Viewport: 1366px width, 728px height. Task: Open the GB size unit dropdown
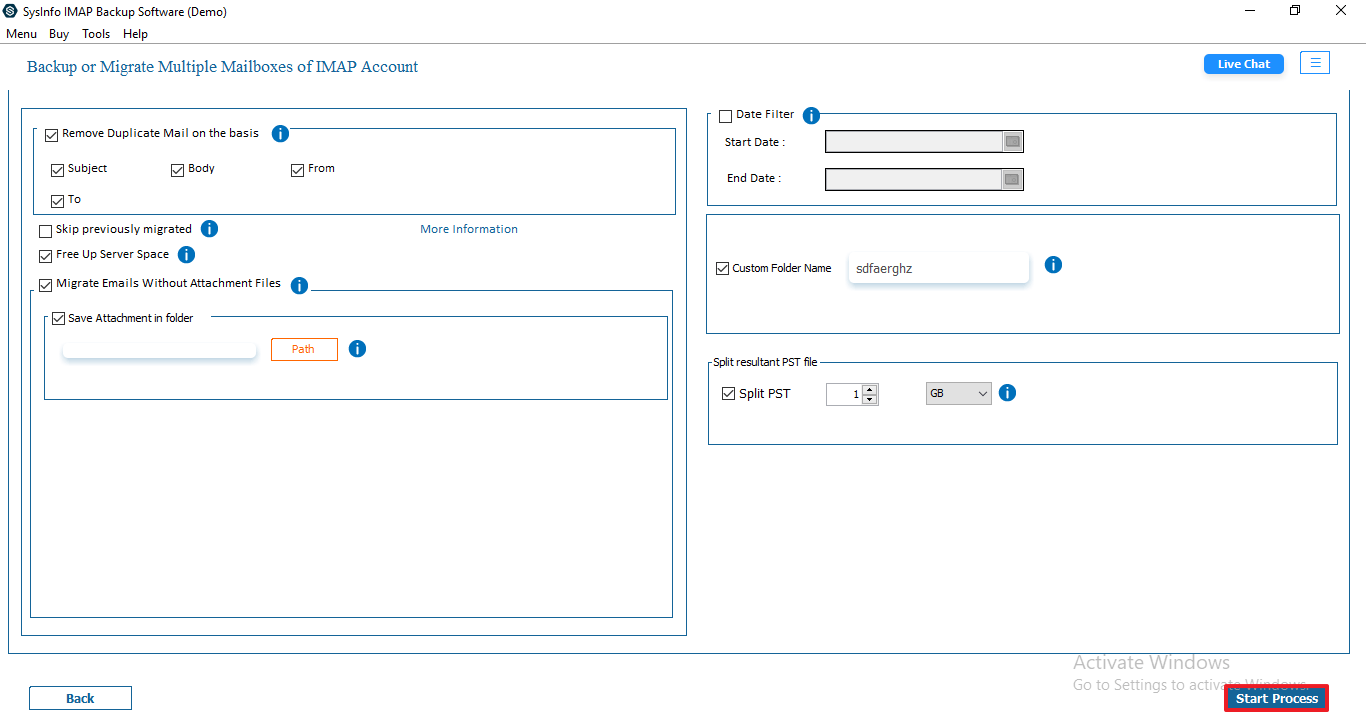pos(959,394)
